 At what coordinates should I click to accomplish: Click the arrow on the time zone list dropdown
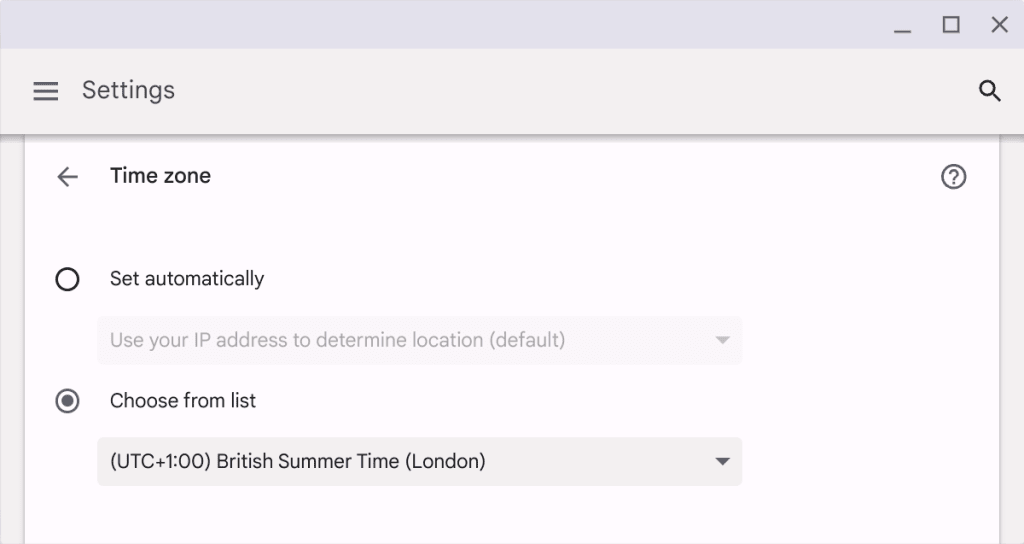(x=722, y=462)
